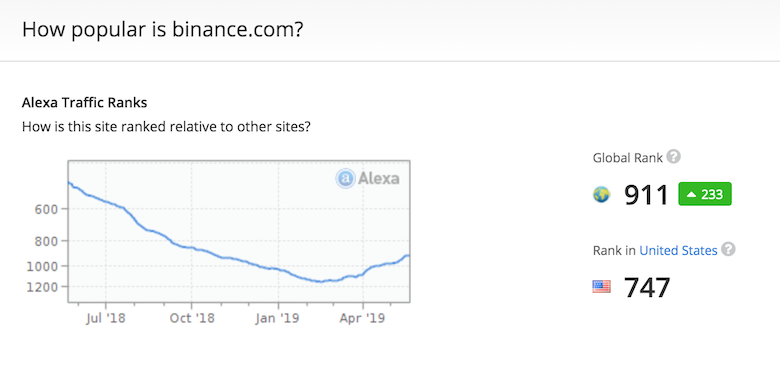Click the Global Rank help question icon
This screenshot has width=780, height=382.
(674, 157)
